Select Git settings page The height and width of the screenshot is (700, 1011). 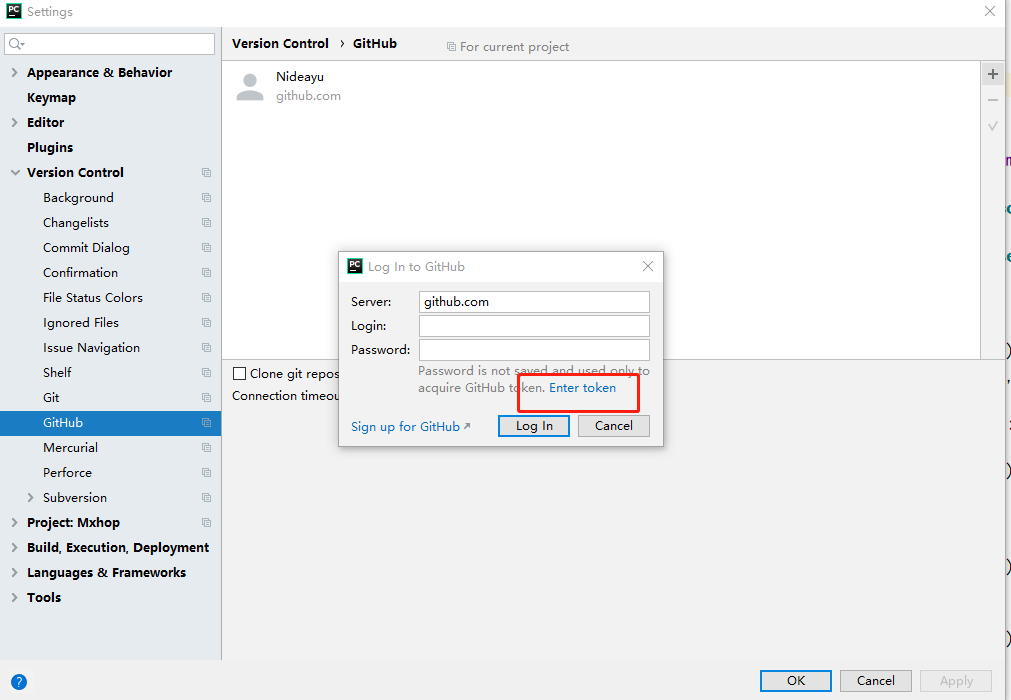[51, 398]
